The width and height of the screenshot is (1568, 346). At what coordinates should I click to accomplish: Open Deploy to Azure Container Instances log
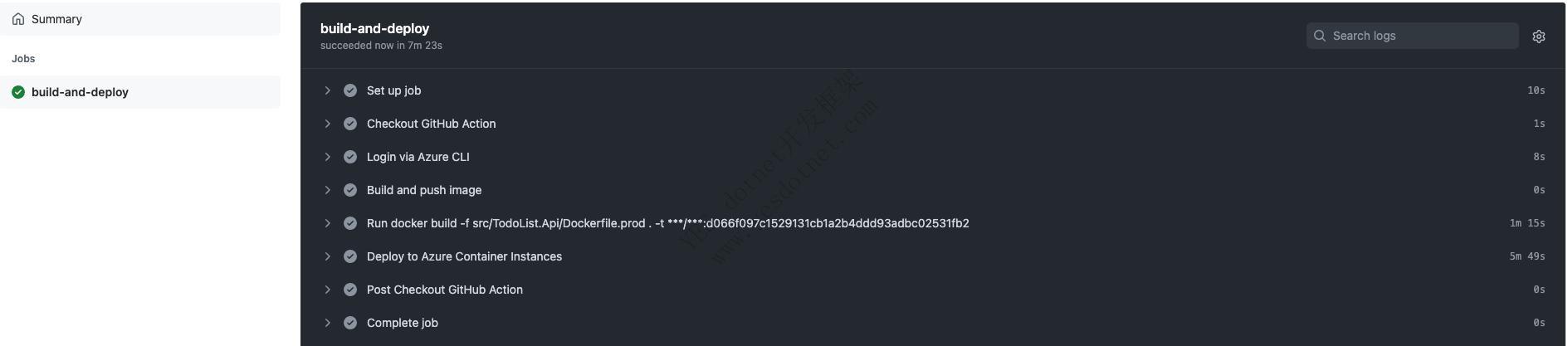933,256
